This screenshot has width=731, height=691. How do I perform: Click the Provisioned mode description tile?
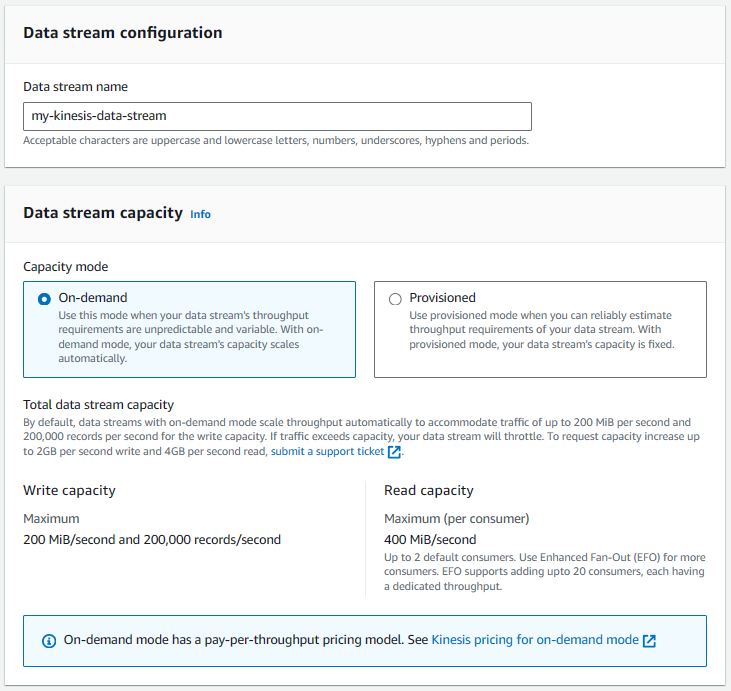point(540,329)
